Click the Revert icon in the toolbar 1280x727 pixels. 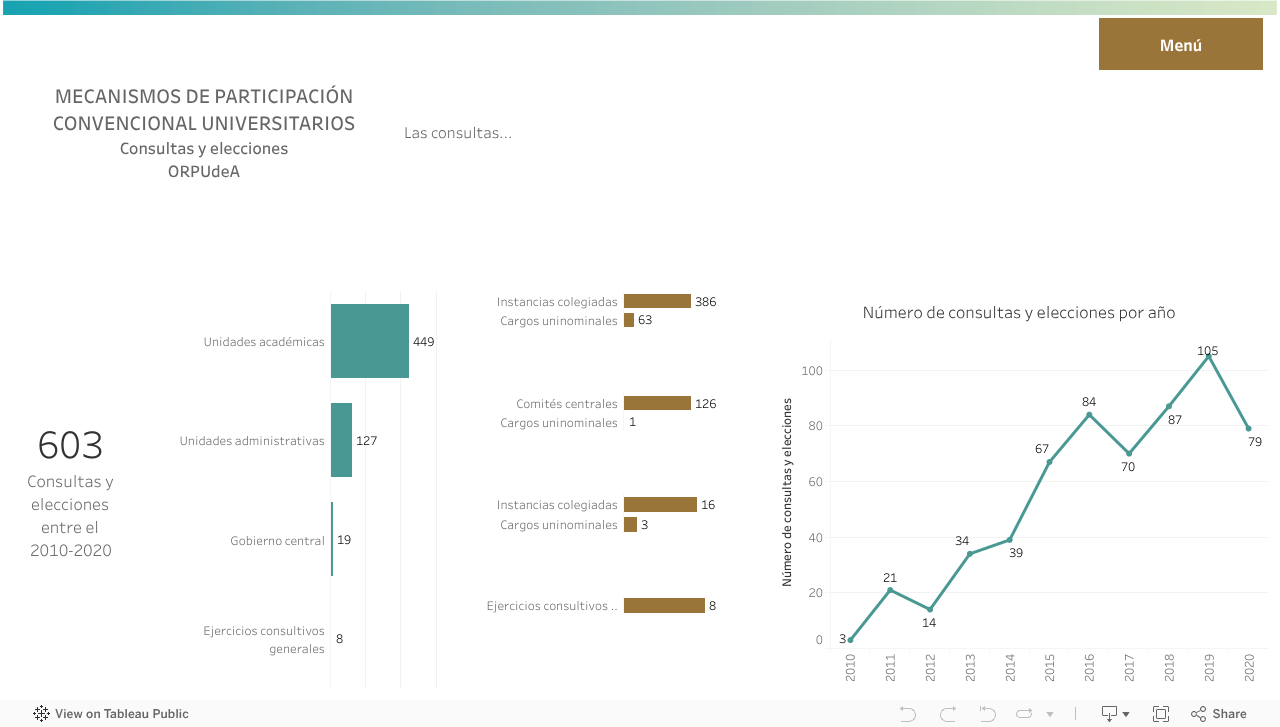coord(988,714)
